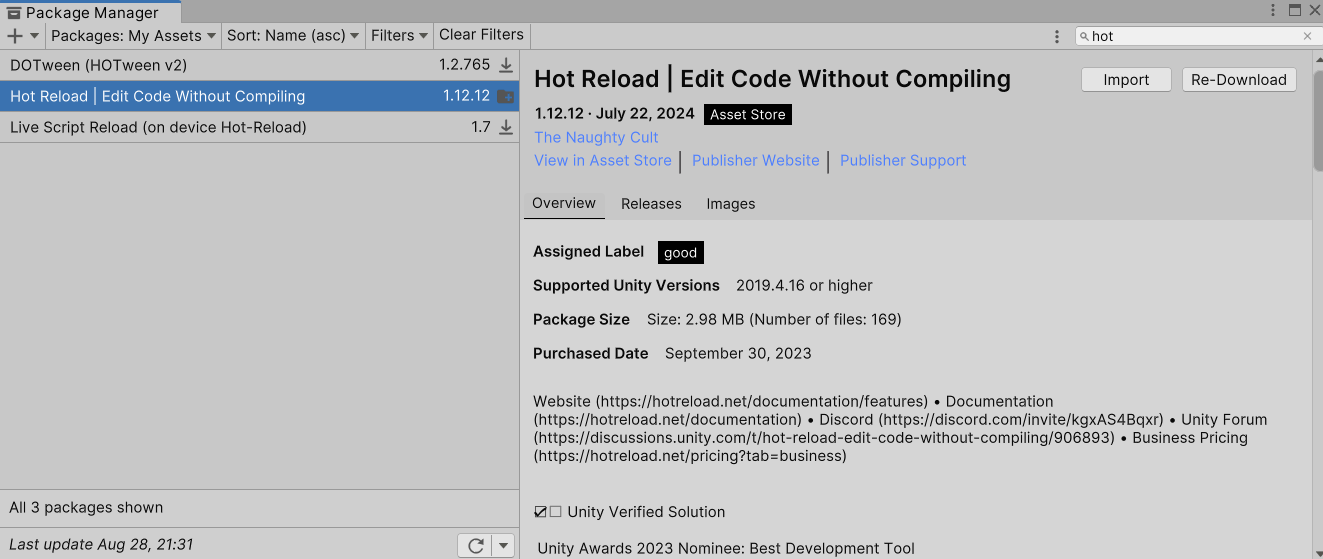The height and width of the screenshot is (559, 1323).
Task: Open the Packages: My Assets dropdown
Action: point(133,35)
